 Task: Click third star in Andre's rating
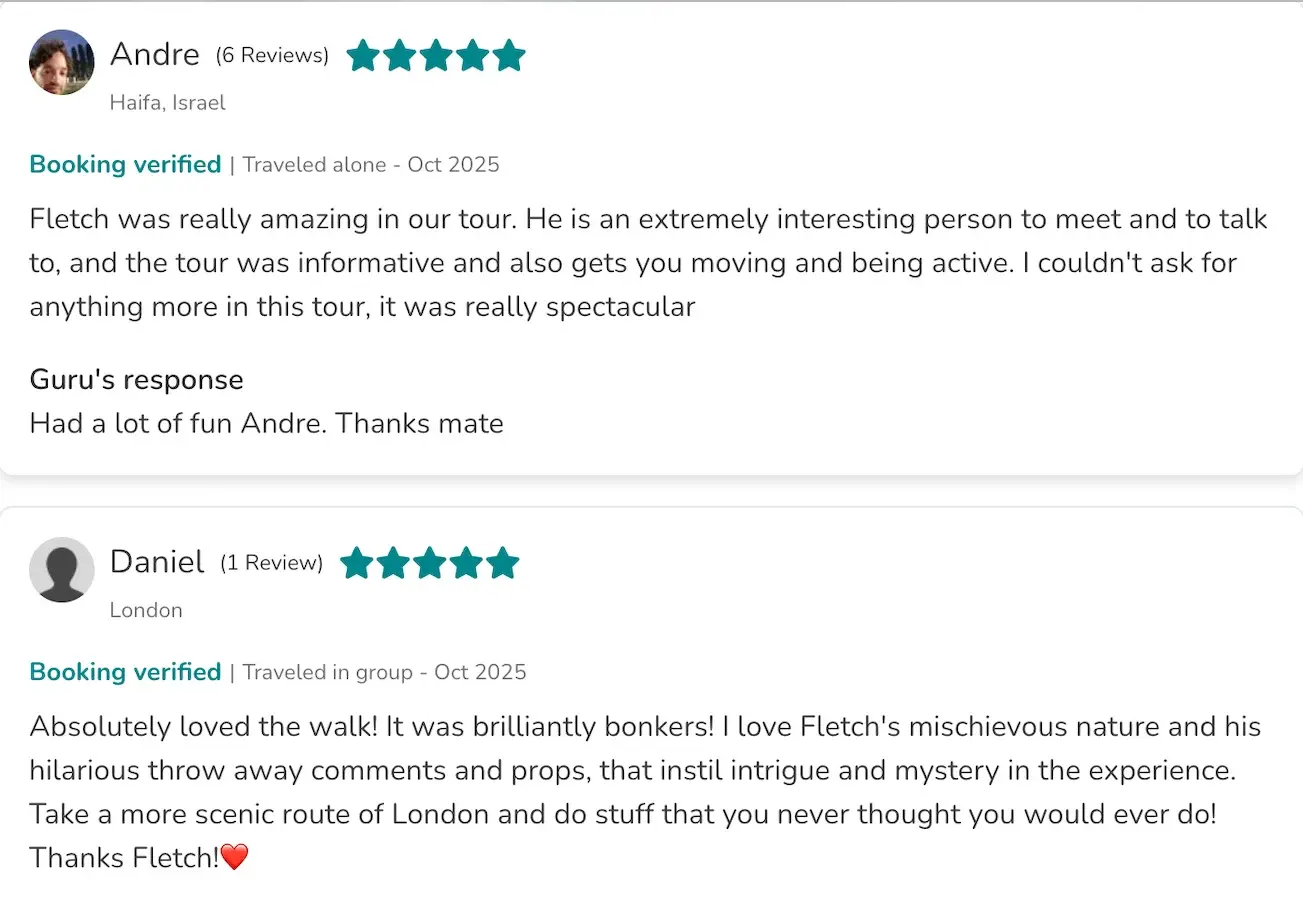click(436, 56)
